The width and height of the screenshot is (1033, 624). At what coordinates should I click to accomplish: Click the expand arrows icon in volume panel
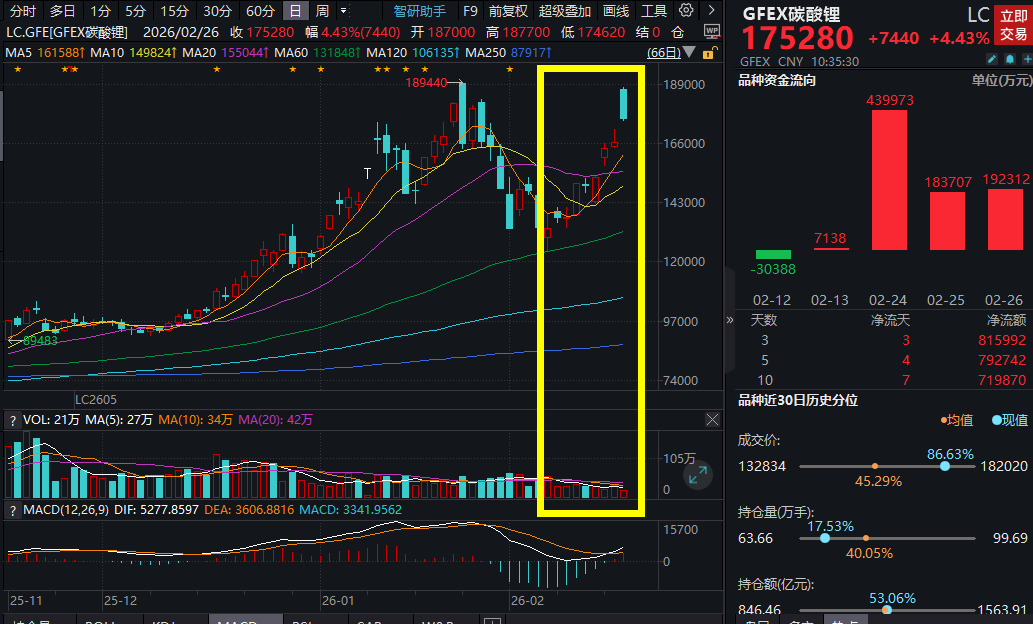(x=699, y=477)
